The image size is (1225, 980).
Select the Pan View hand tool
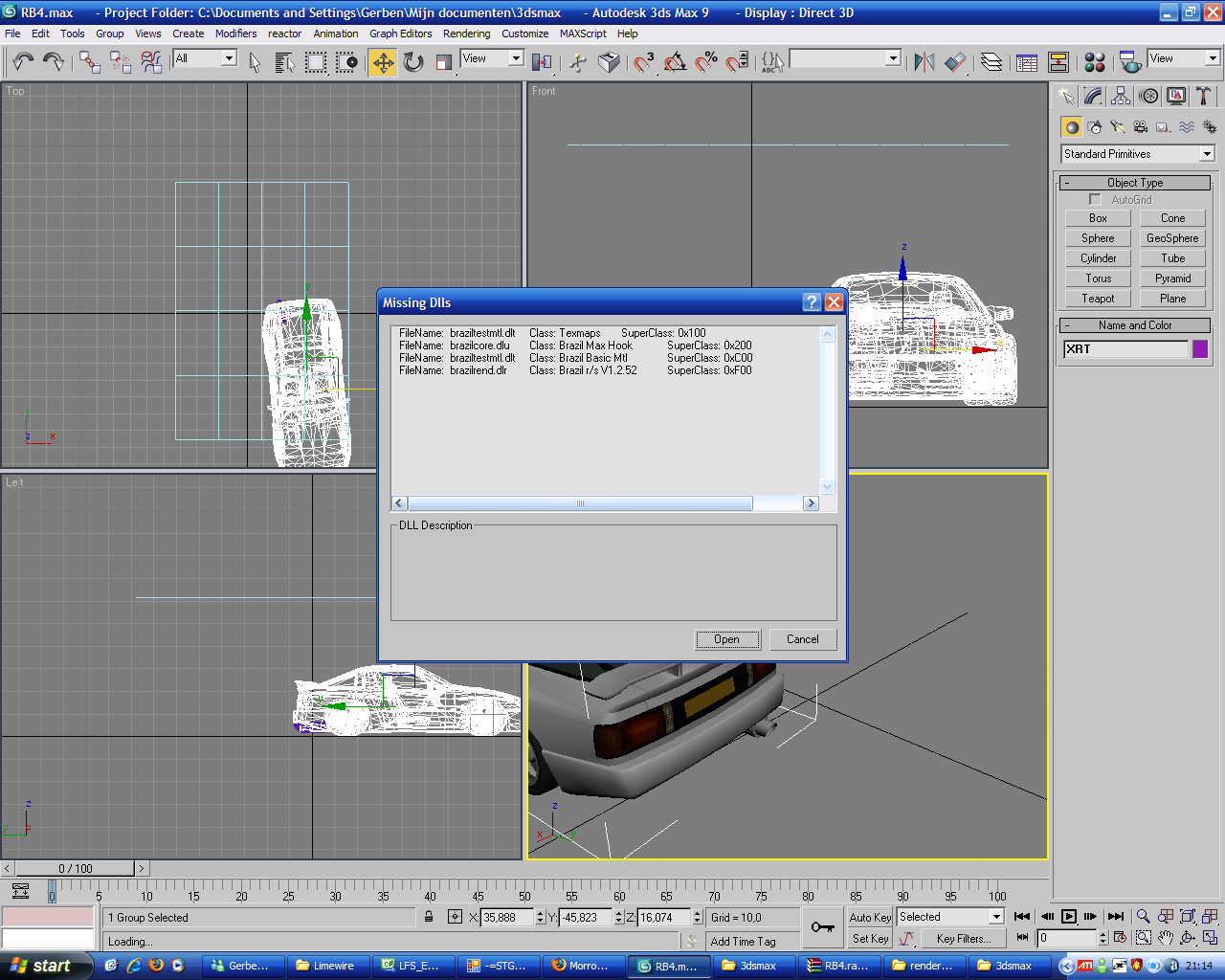(x=1165, y=939)
